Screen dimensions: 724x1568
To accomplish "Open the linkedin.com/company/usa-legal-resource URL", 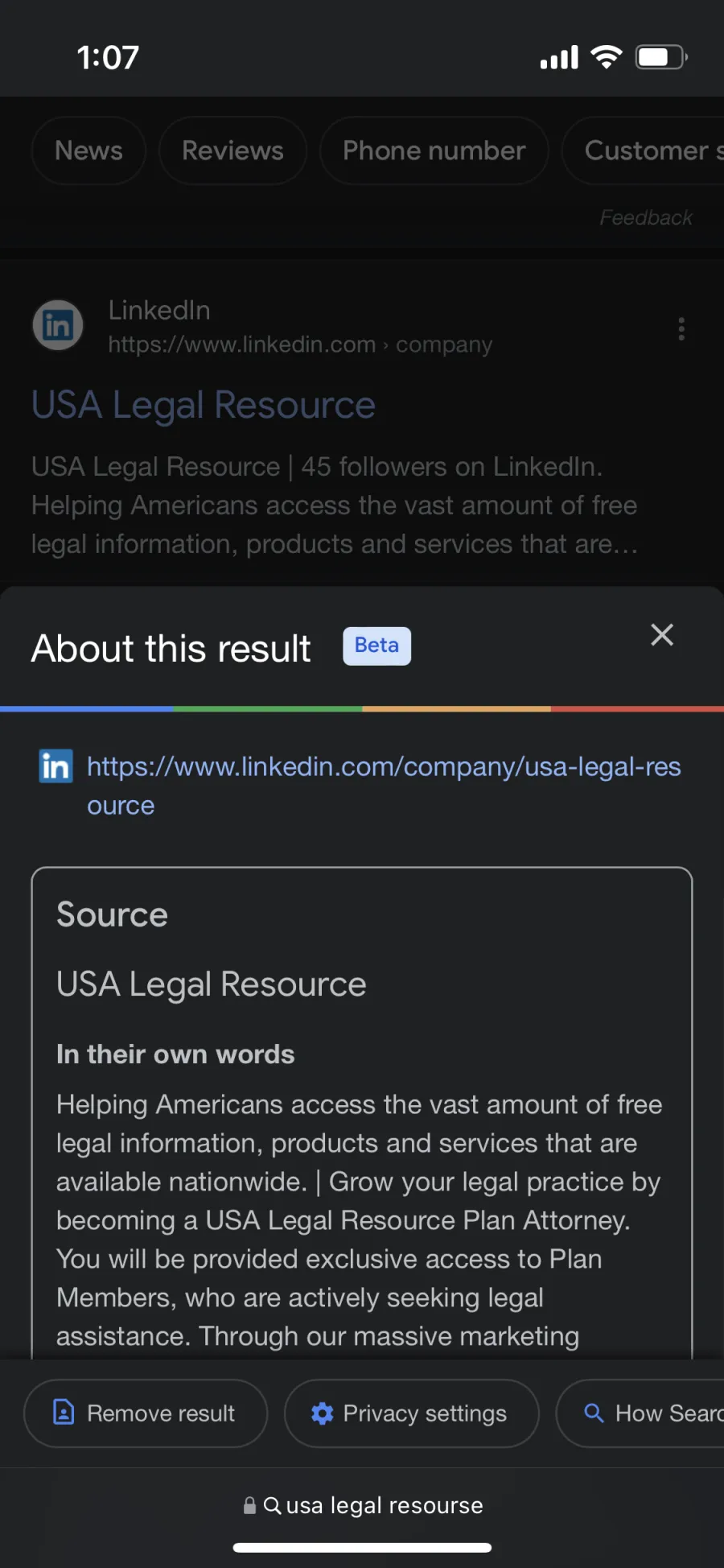I will tap(384, 786).
